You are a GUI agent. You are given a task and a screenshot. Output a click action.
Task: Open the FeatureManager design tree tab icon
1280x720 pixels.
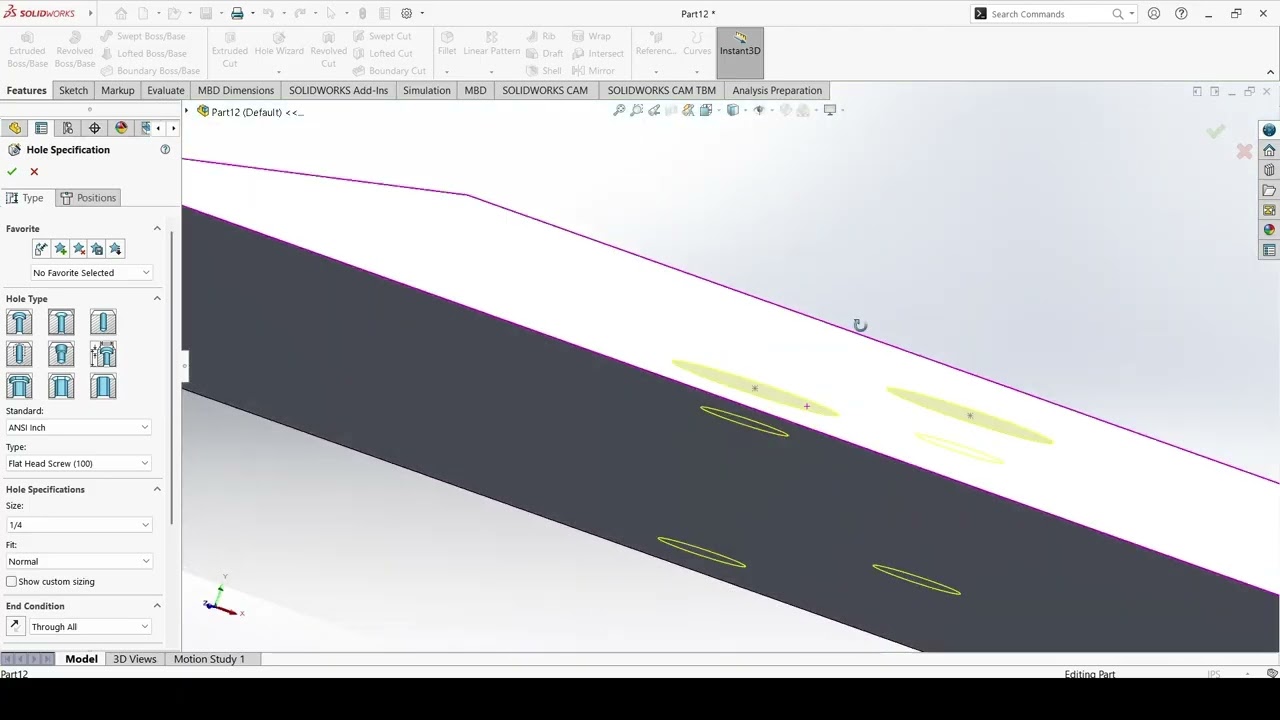[x=15, y=128]
